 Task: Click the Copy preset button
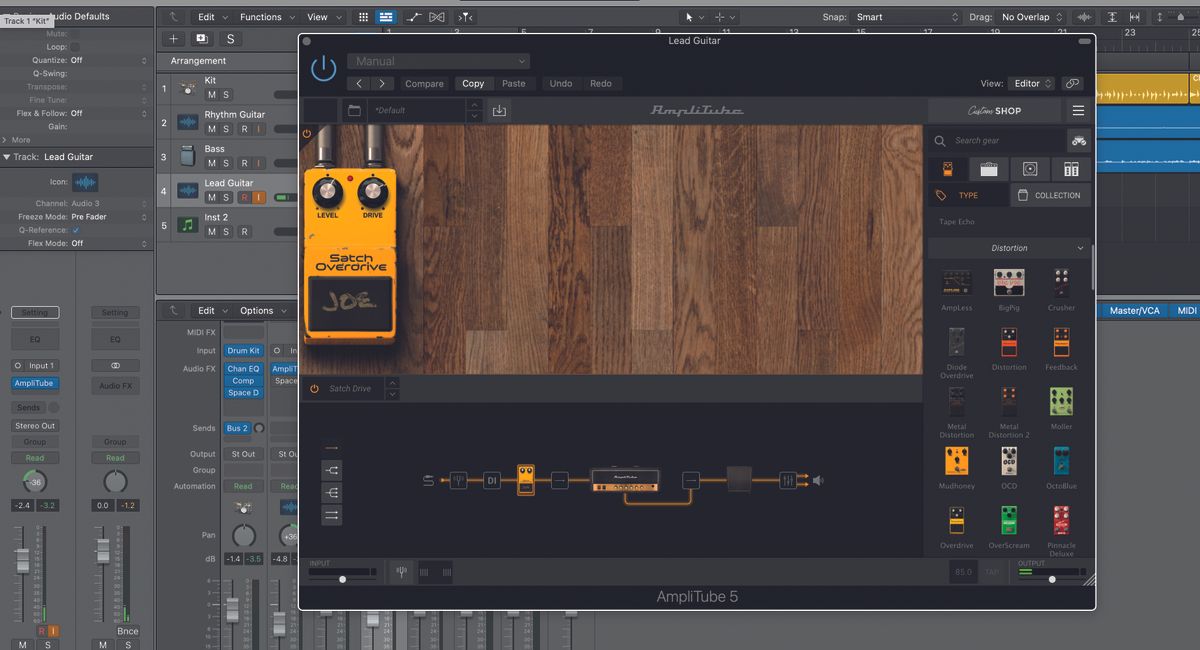[x=473, y=83]
